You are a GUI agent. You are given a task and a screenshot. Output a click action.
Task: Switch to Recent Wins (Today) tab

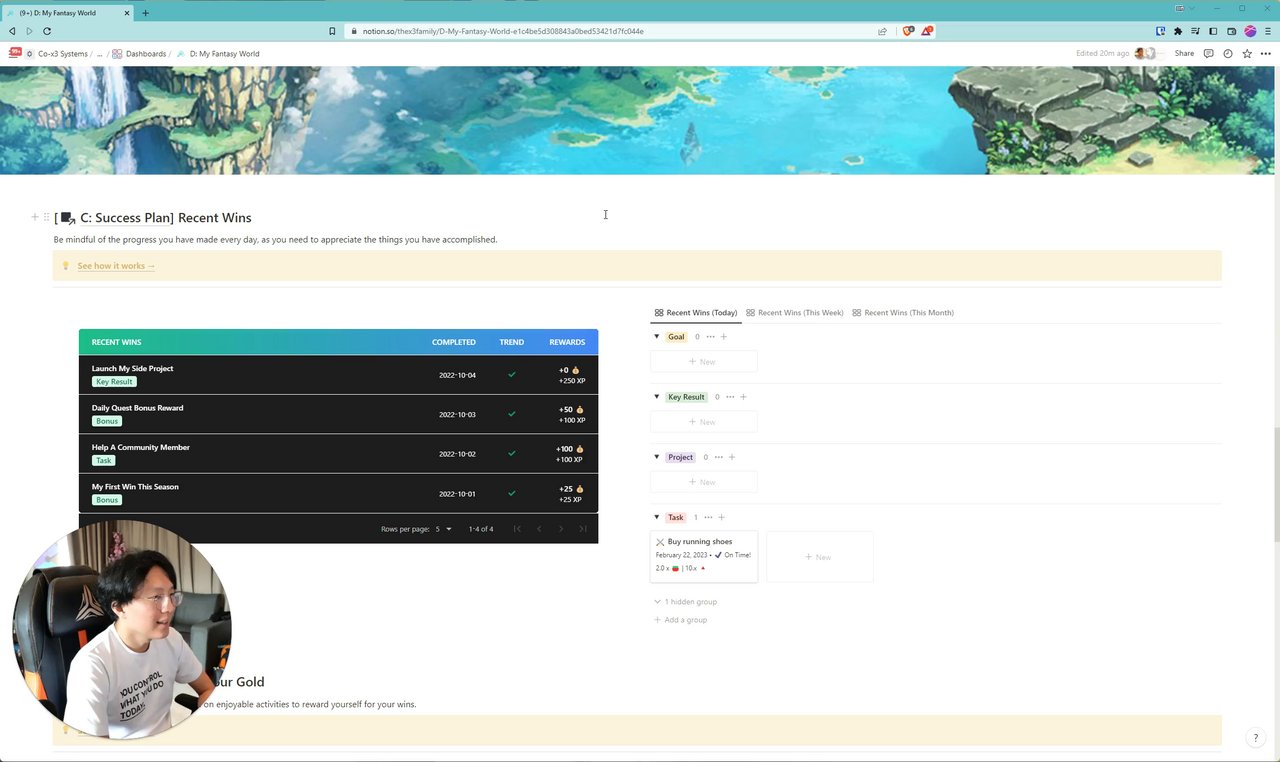[x=696, y=312]
